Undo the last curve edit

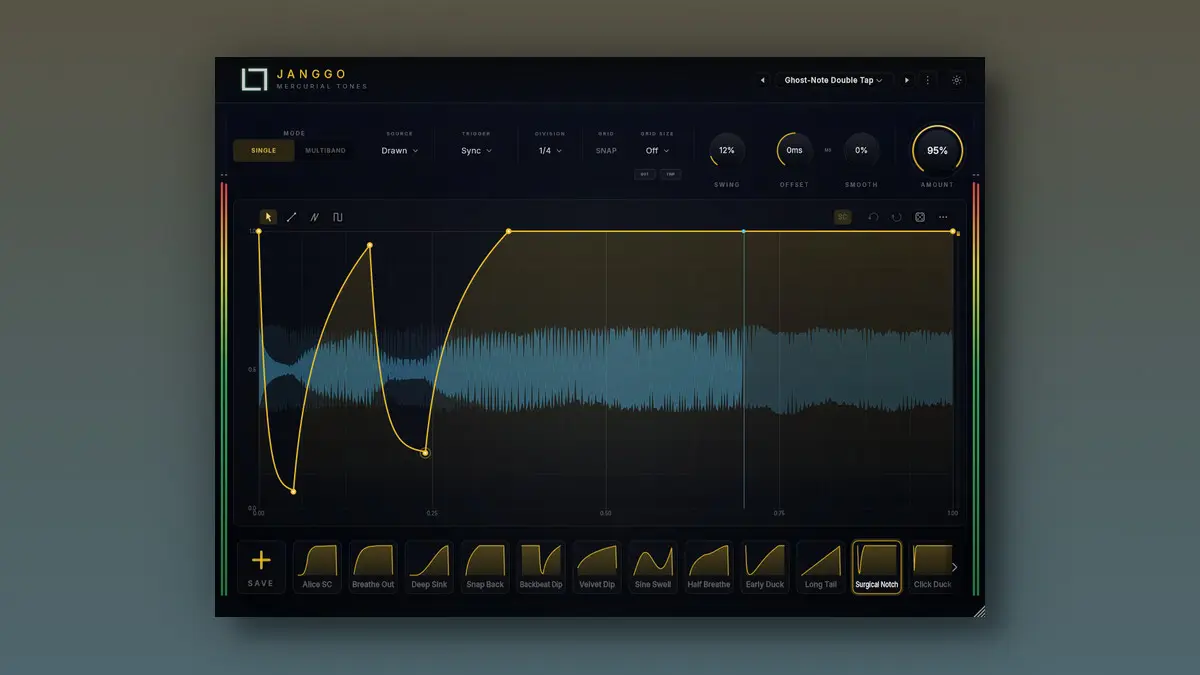(x=873, y=217)
